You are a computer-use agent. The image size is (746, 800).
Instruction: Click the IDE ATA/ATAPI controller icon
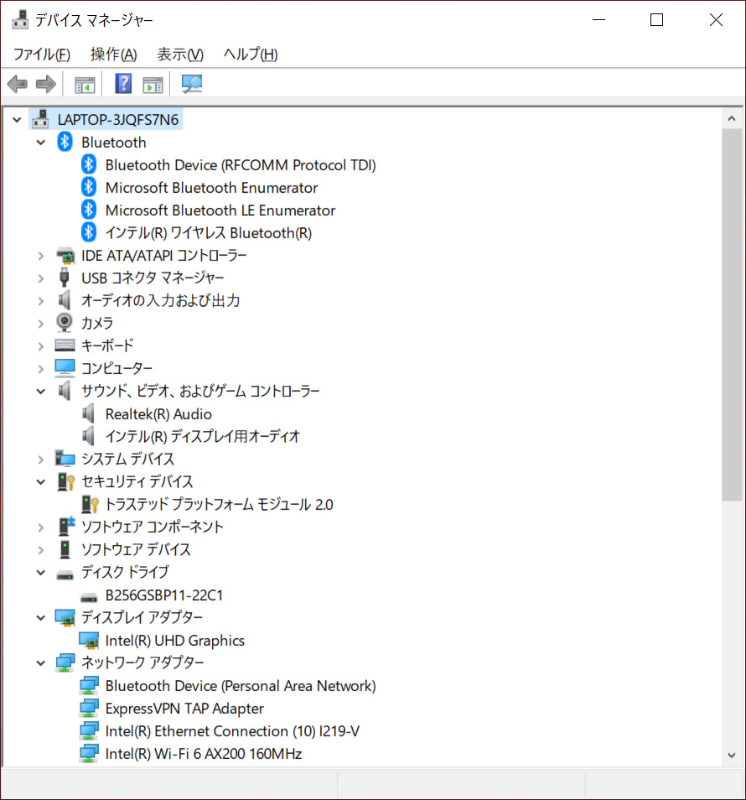pyautogui.click(x=65, y=255)
